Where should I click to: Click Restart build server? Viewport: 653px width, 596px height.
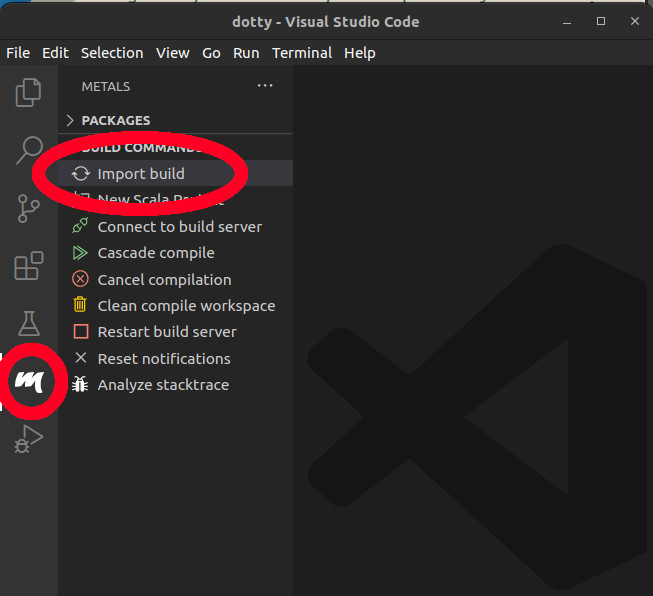[x=167, y=332]
